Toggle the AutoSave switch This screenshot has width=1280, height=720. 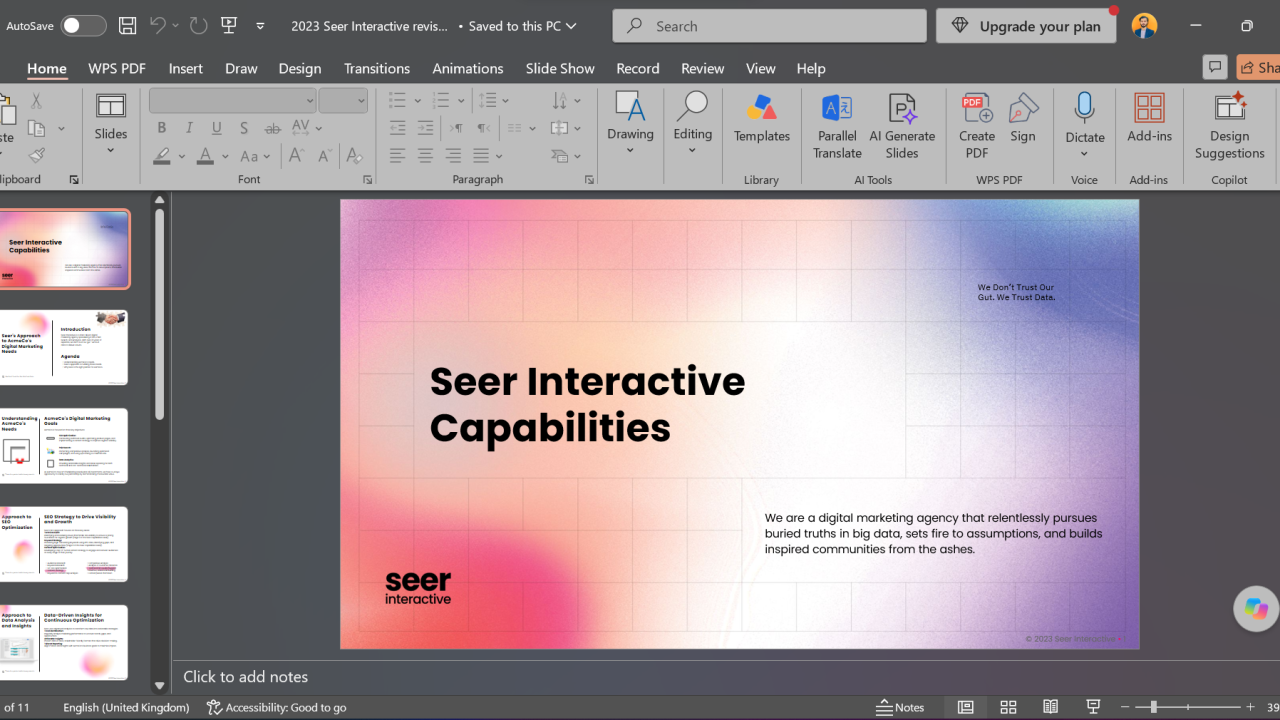coord(84,26)
